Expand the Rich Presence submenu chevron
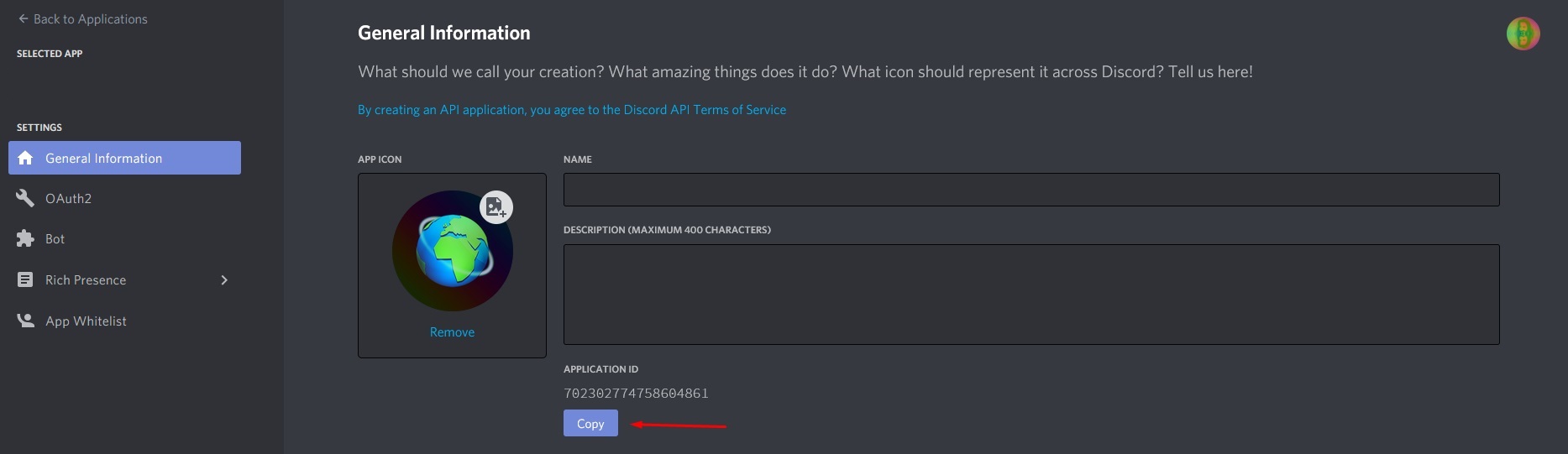 (x=224, y=279)
